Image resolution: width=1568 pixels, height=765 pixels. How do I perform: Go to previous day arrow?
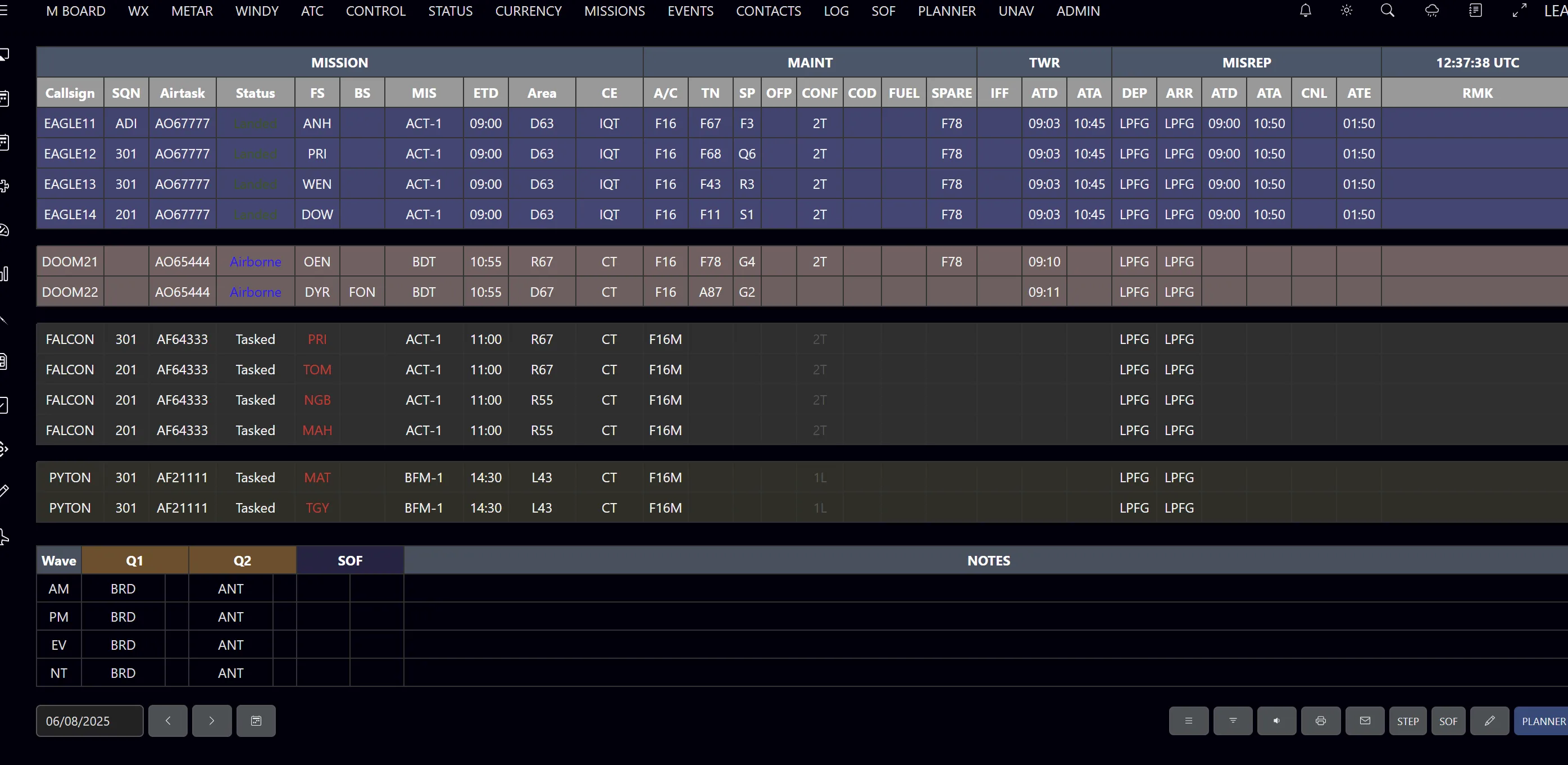tap(167, 721)
